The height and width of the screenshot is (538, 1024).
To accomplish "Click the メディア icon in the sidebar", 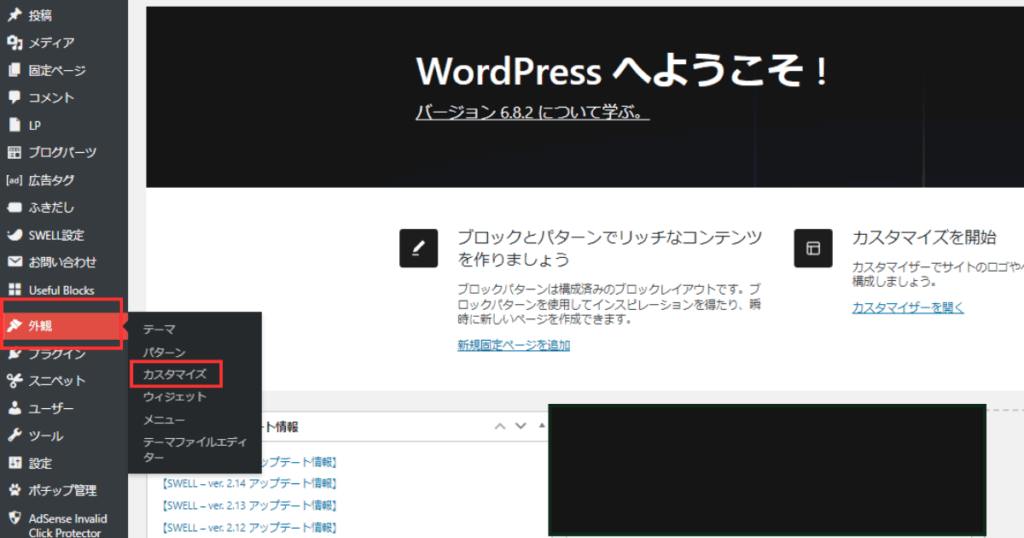I will point(14,43).
